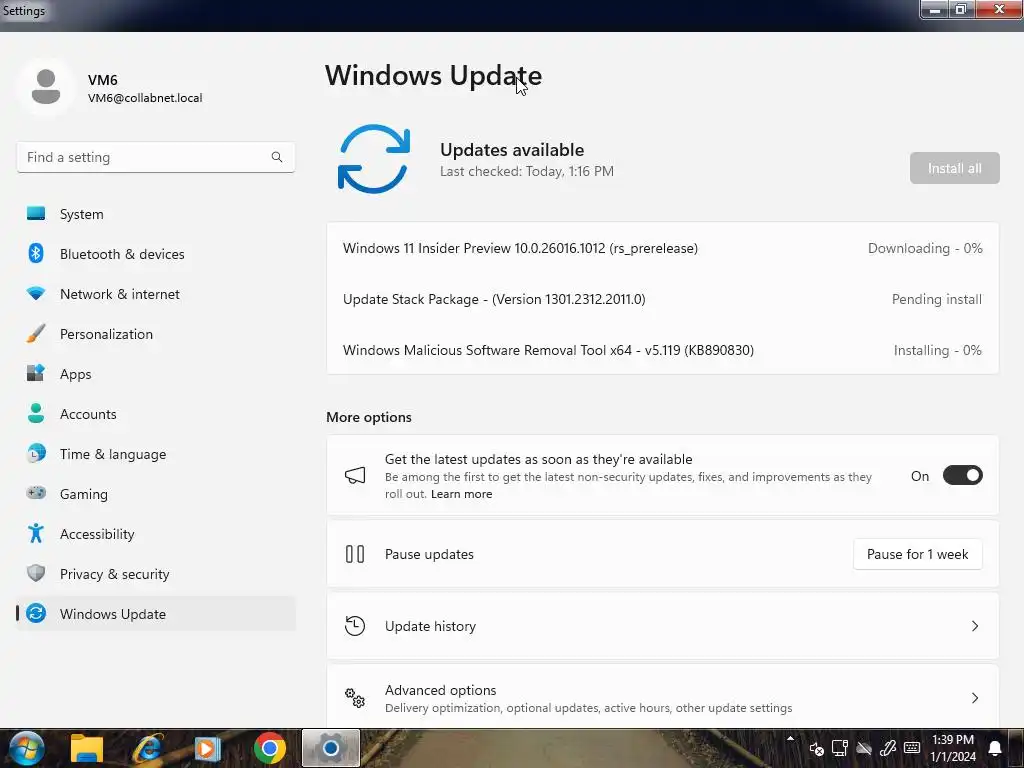Expand Advanced options chevron

point(974,697)
